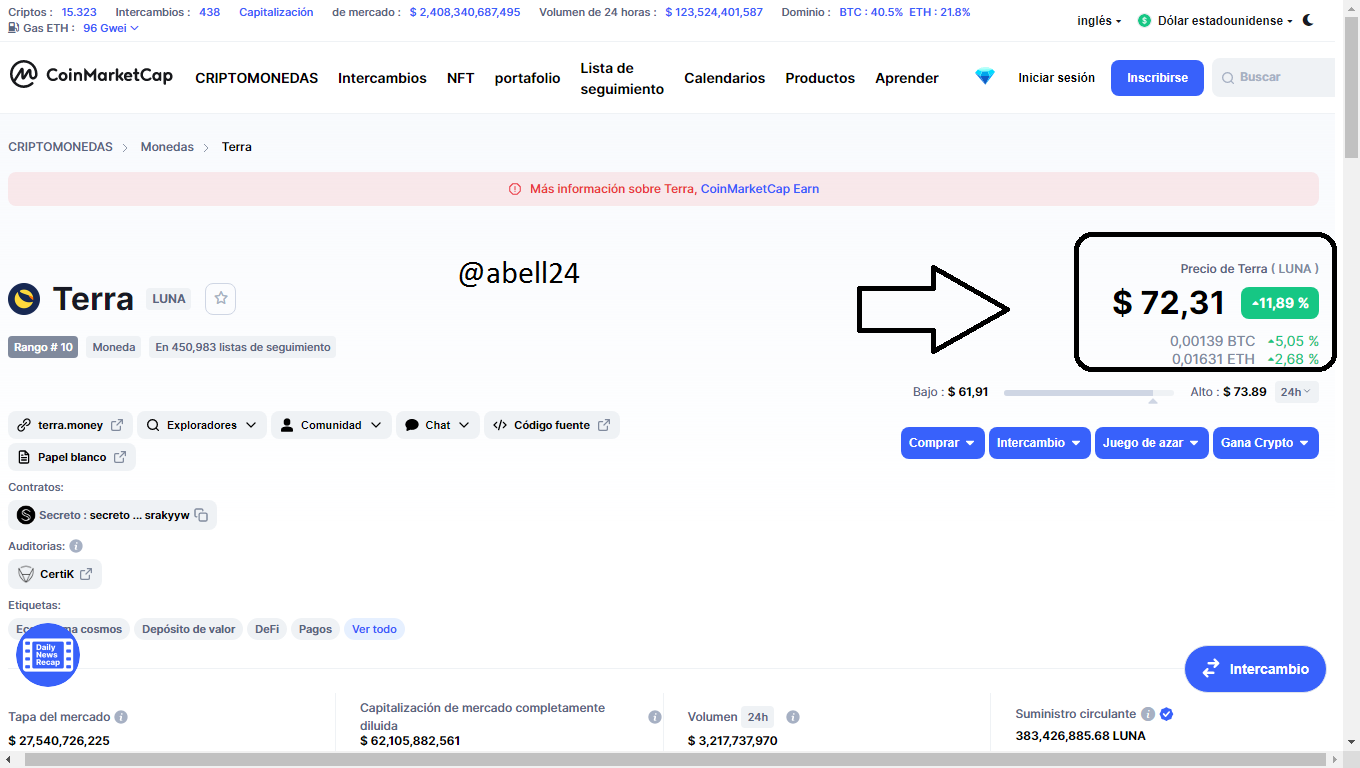Viewport: 1360px width, 768px height.
Task: Click the Gas ETH pump icon
Action: pyautogui.click(x=13, y=28)
